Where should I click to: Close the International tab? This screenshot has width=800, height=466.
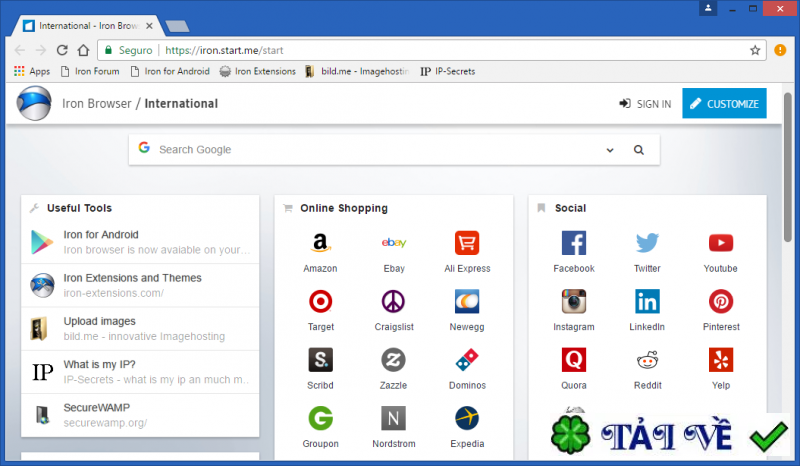149,26
